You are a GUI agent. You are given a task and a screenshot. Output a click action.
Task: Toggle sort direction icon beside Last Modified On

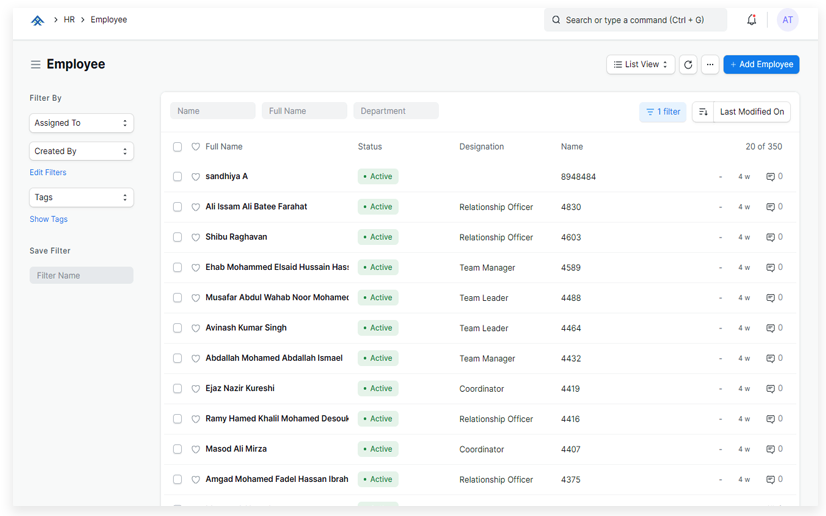[703, 112]
